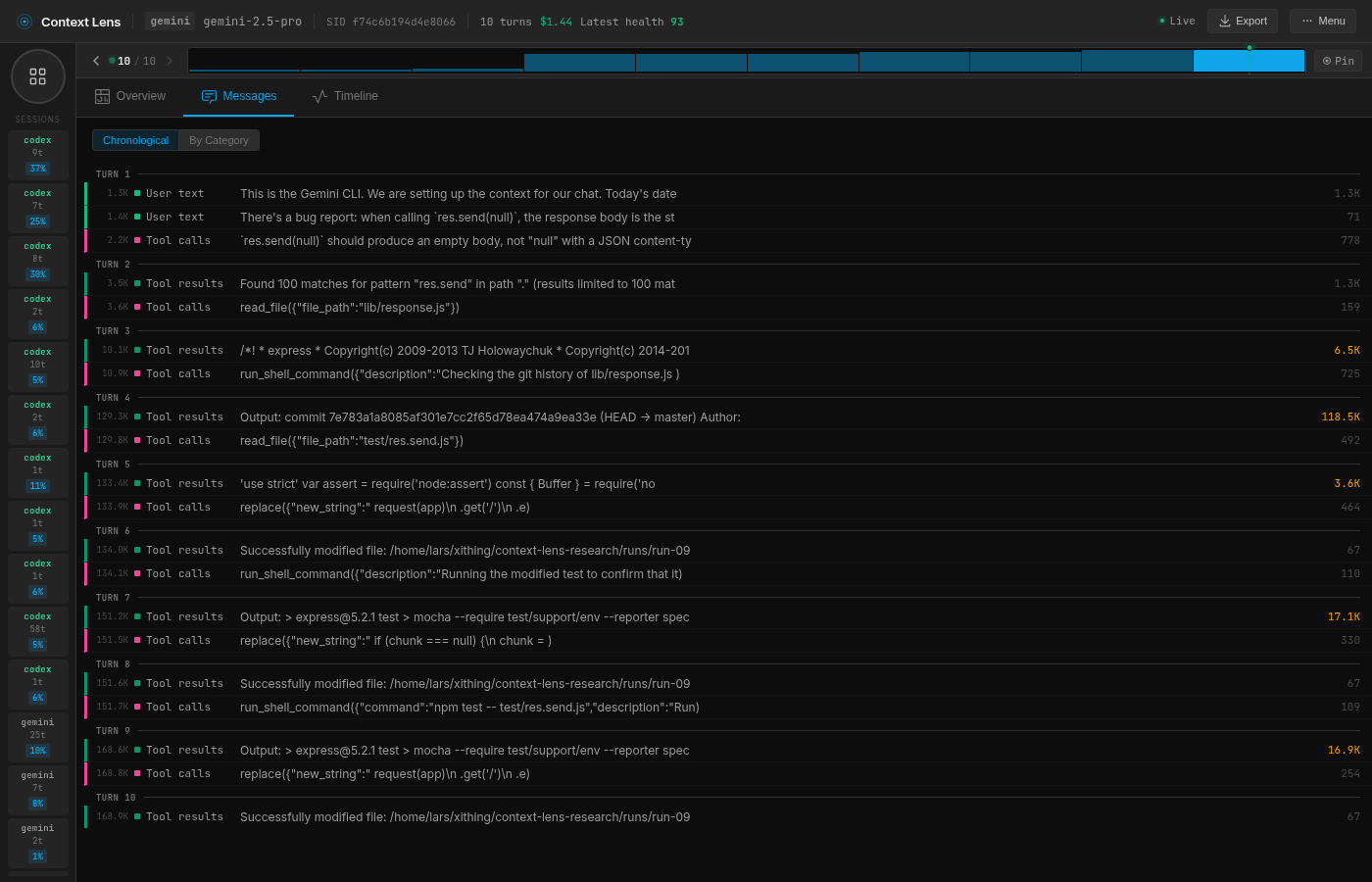Open the Sessions grid icon in the sidebar
Screen dimensions: 1372x882
tap(37, 75)
